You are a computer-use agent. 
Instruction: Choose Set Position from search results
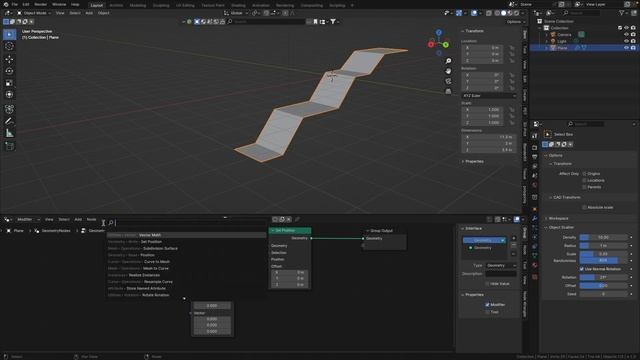(x=187, y=242)
